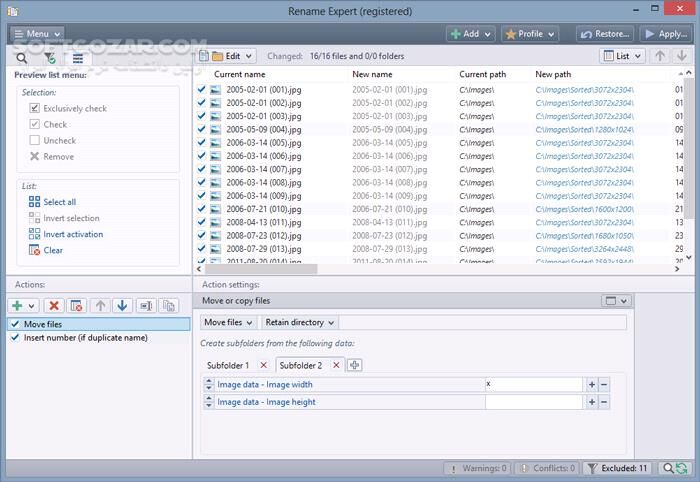The width and height of the screenshot is (700, 482).
Task: Click the duplicate action icon
Action: (169, 306)
